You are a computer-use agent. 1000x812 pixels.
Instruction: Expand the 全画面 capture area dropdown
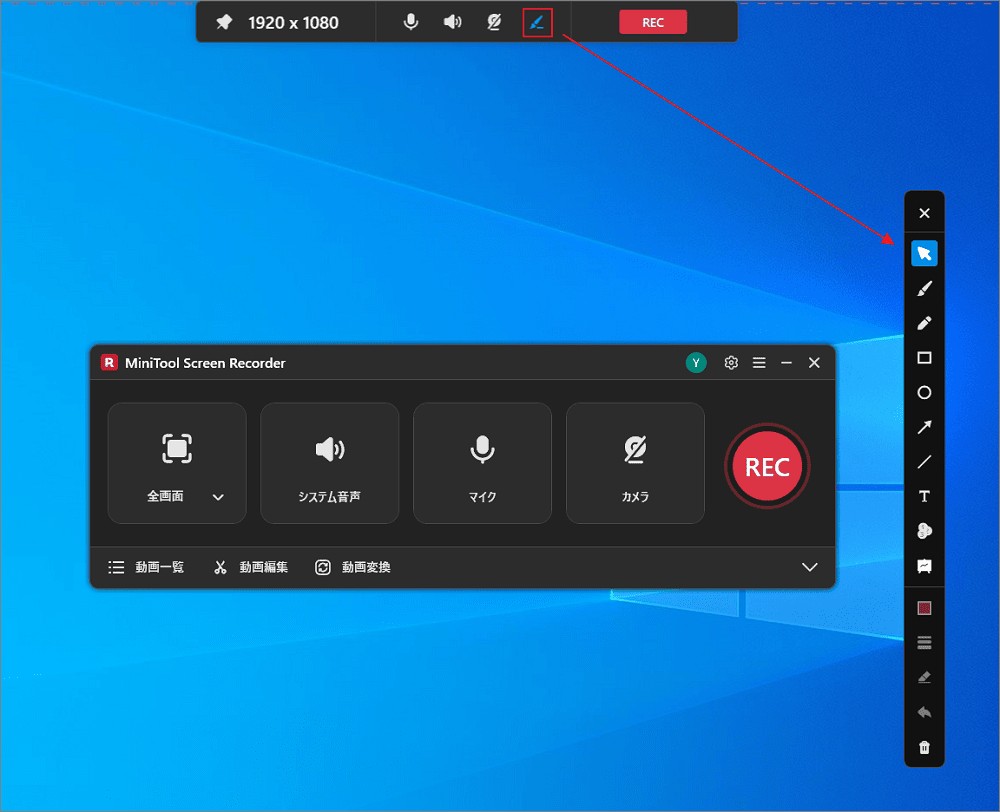pyautogui.click(x=218, y=497)
